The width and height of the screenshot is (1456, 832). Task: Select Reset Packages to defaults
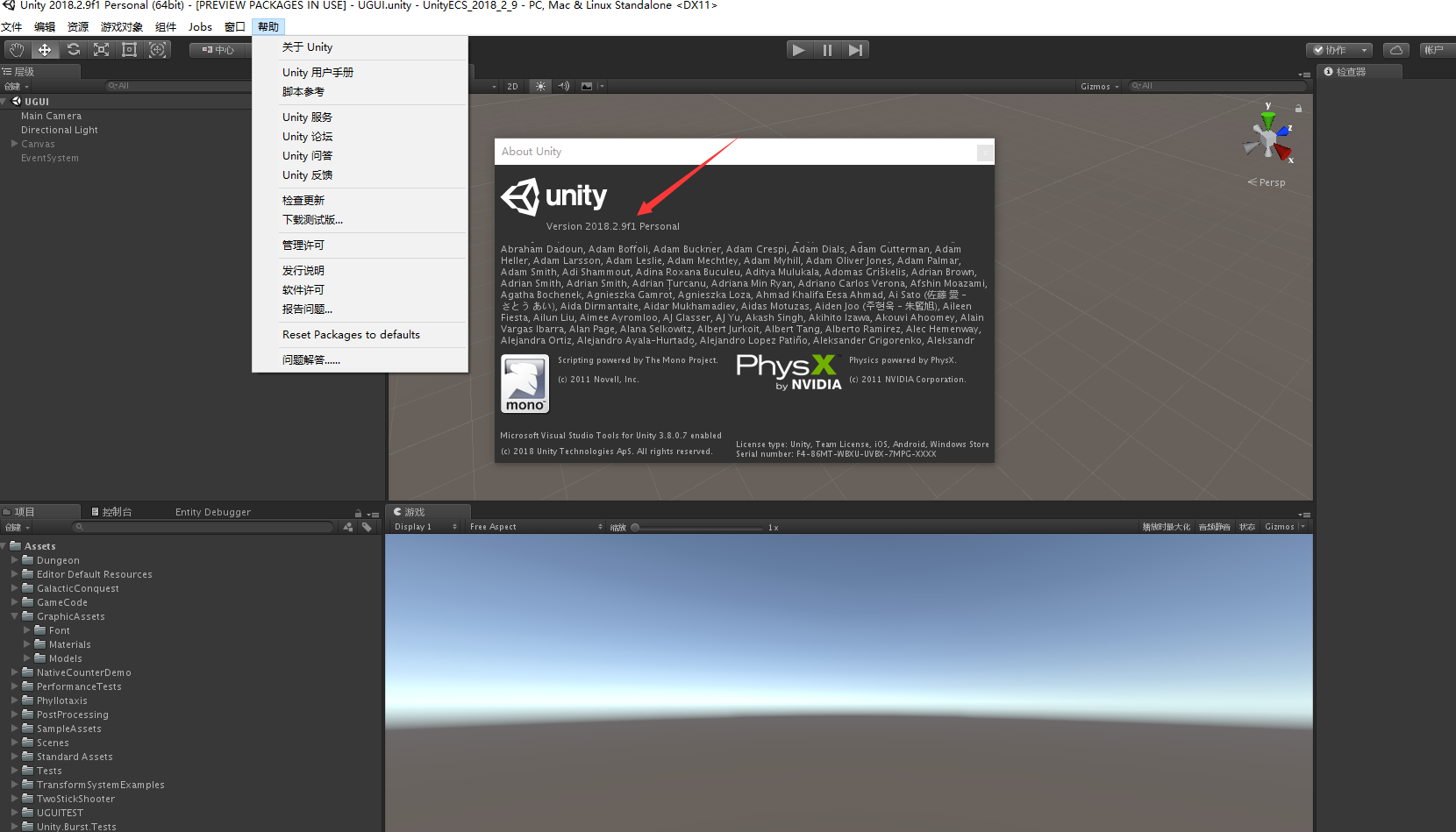(x=360, y=335)
